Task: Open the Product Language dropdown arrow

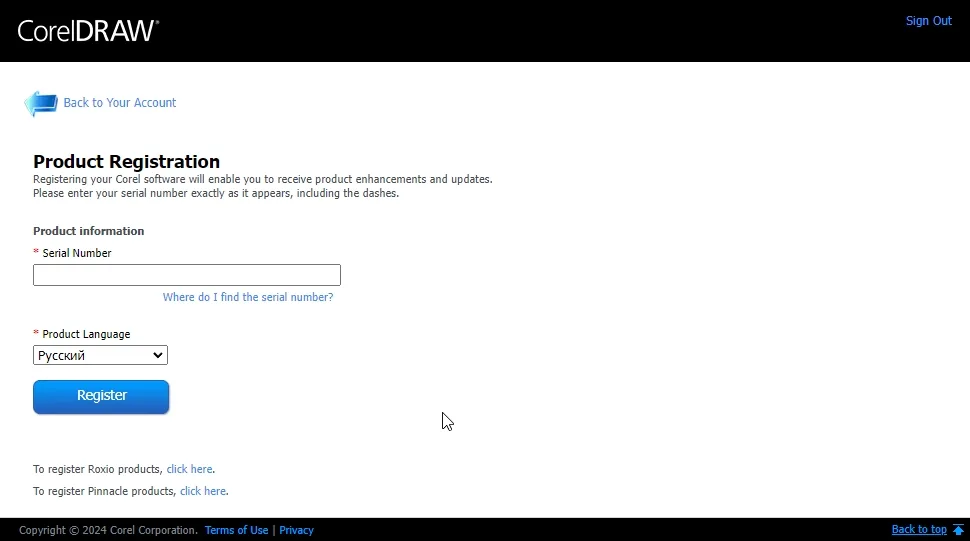Action: click(157, 355)
